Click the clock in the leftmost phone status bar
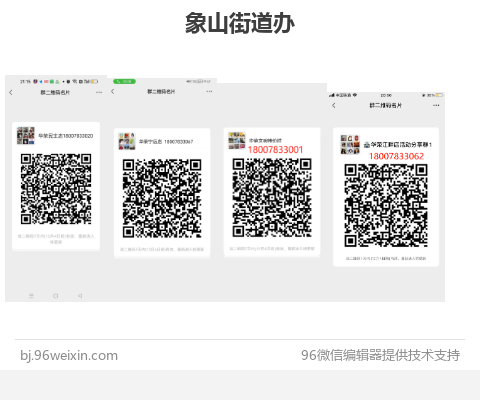Image resolution: width=480 pixels, height=400 pixels. tap(25, 81)
